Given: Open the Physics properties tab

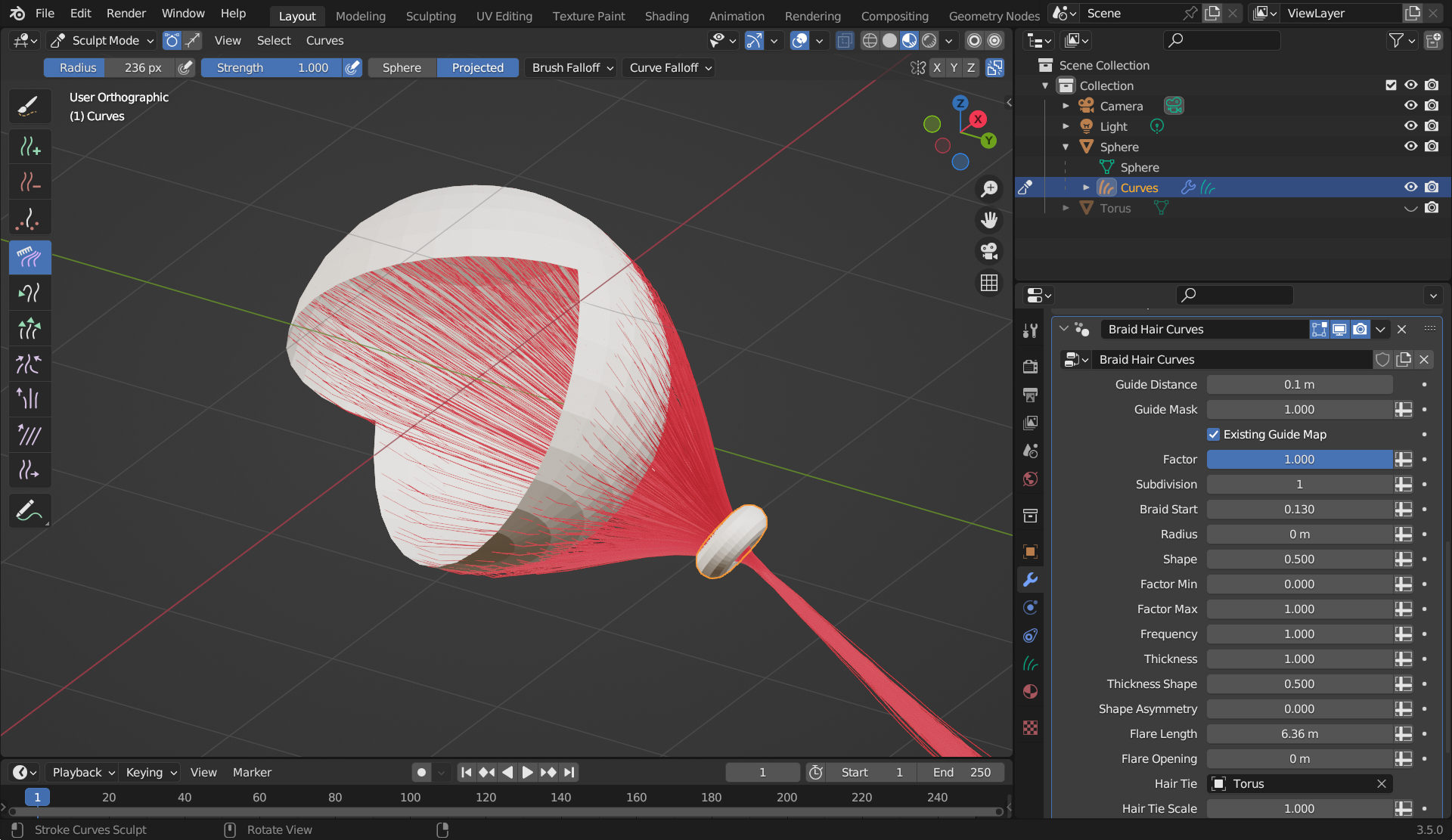Looking at the screenshot, I should pyautogui.click(x=1030, y=608).
